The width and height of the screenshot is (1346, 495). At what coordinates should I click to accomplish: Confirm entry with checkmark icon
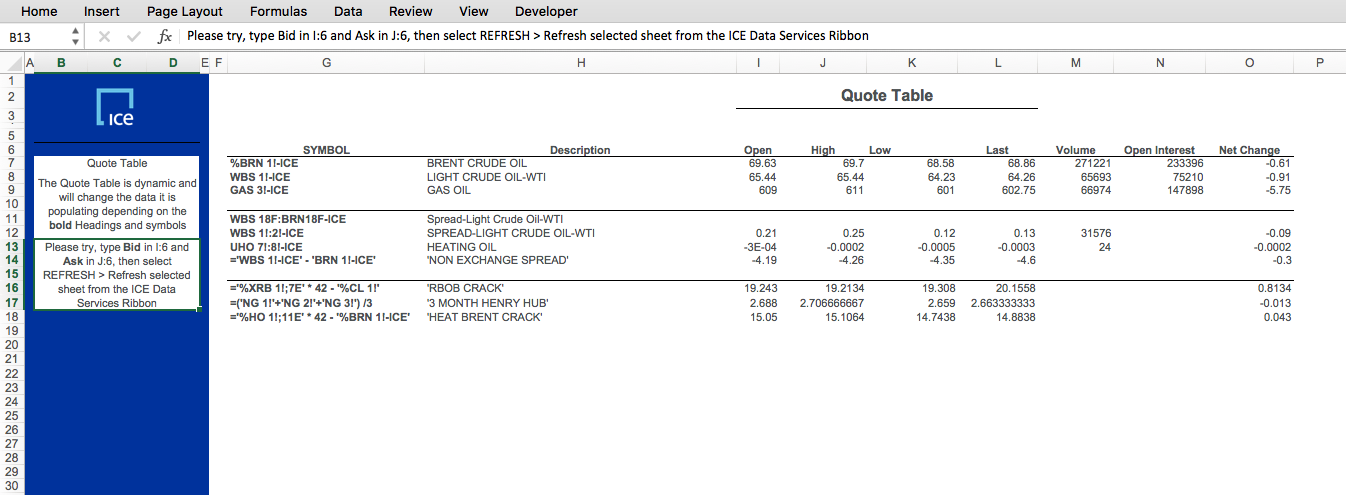pyautogui.click(x=134, y=36)
